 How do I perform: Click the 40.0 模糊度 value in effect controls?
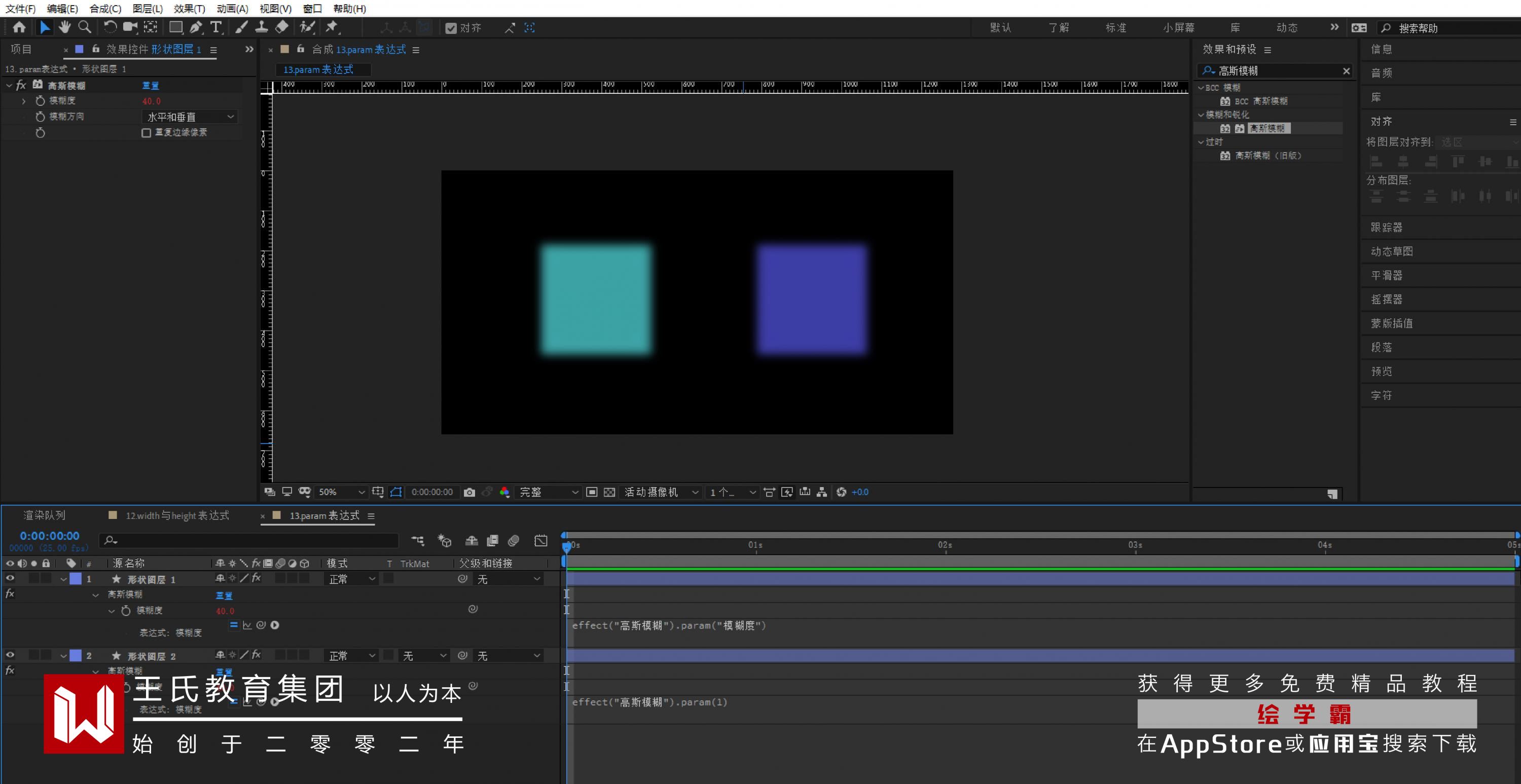151,101
